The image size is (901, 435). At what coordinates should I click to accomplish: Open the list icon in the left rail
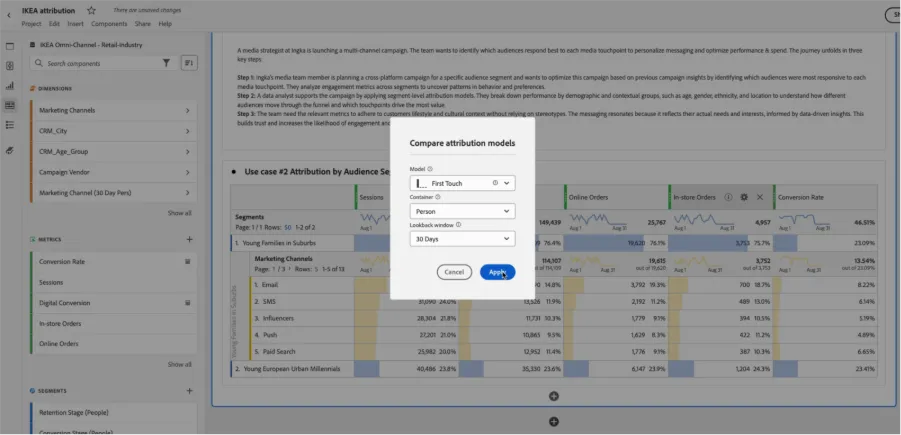tap(10, 125)
